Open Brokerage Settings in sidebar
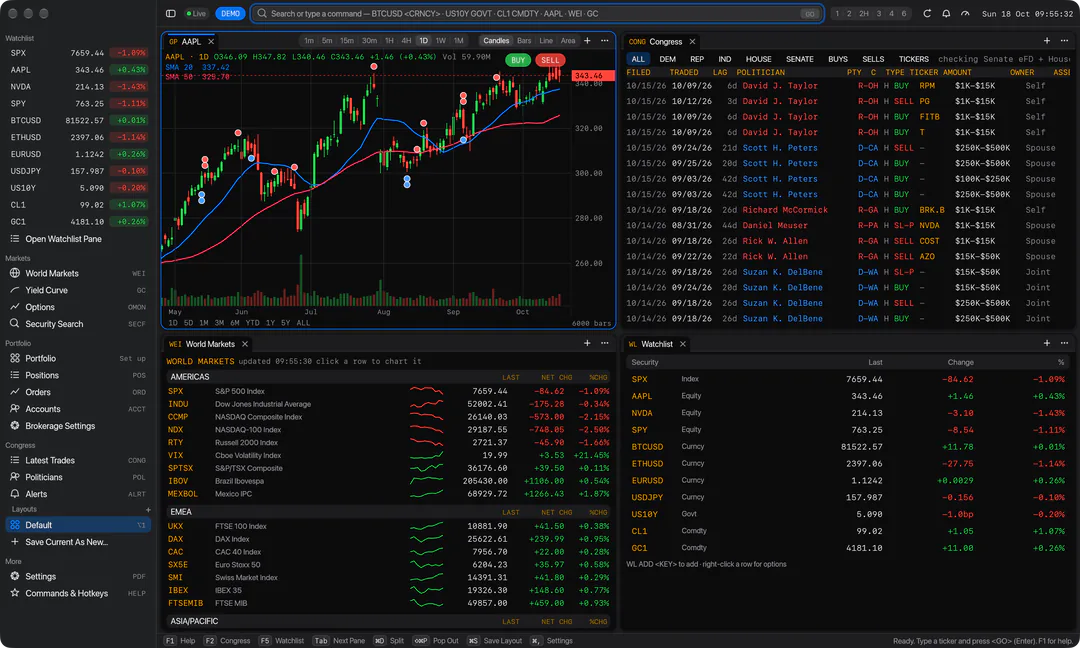1080x648 pixels. [77, 426]
